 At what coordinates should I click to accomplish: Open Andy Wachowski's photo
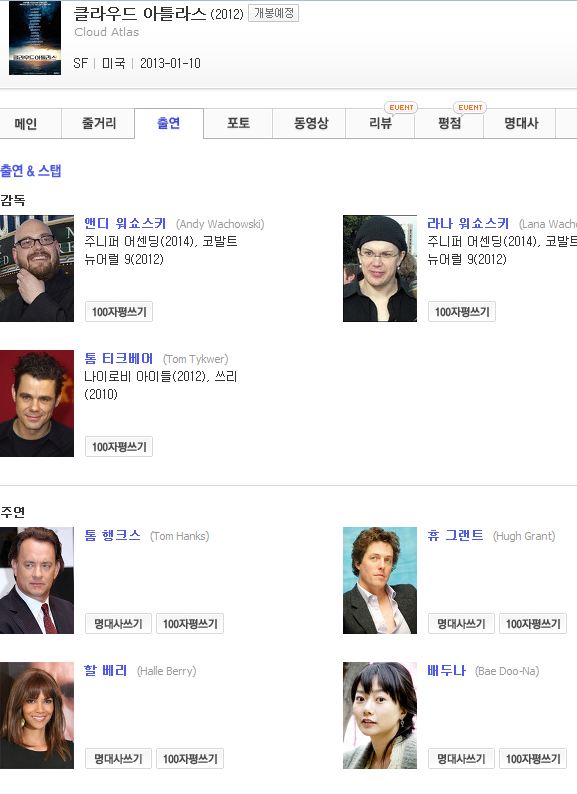pos(37,268)
